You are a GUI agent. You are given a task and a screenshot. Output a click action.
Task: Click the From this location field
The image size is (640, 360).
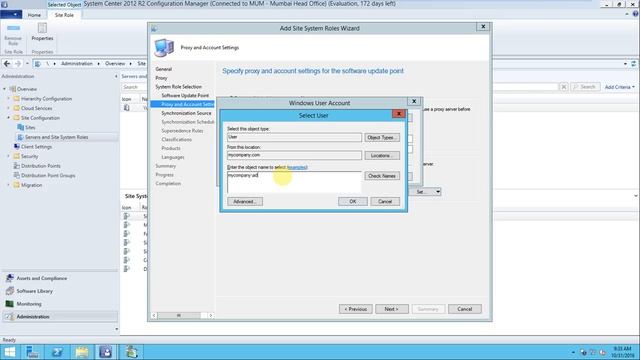pos(294,155)
